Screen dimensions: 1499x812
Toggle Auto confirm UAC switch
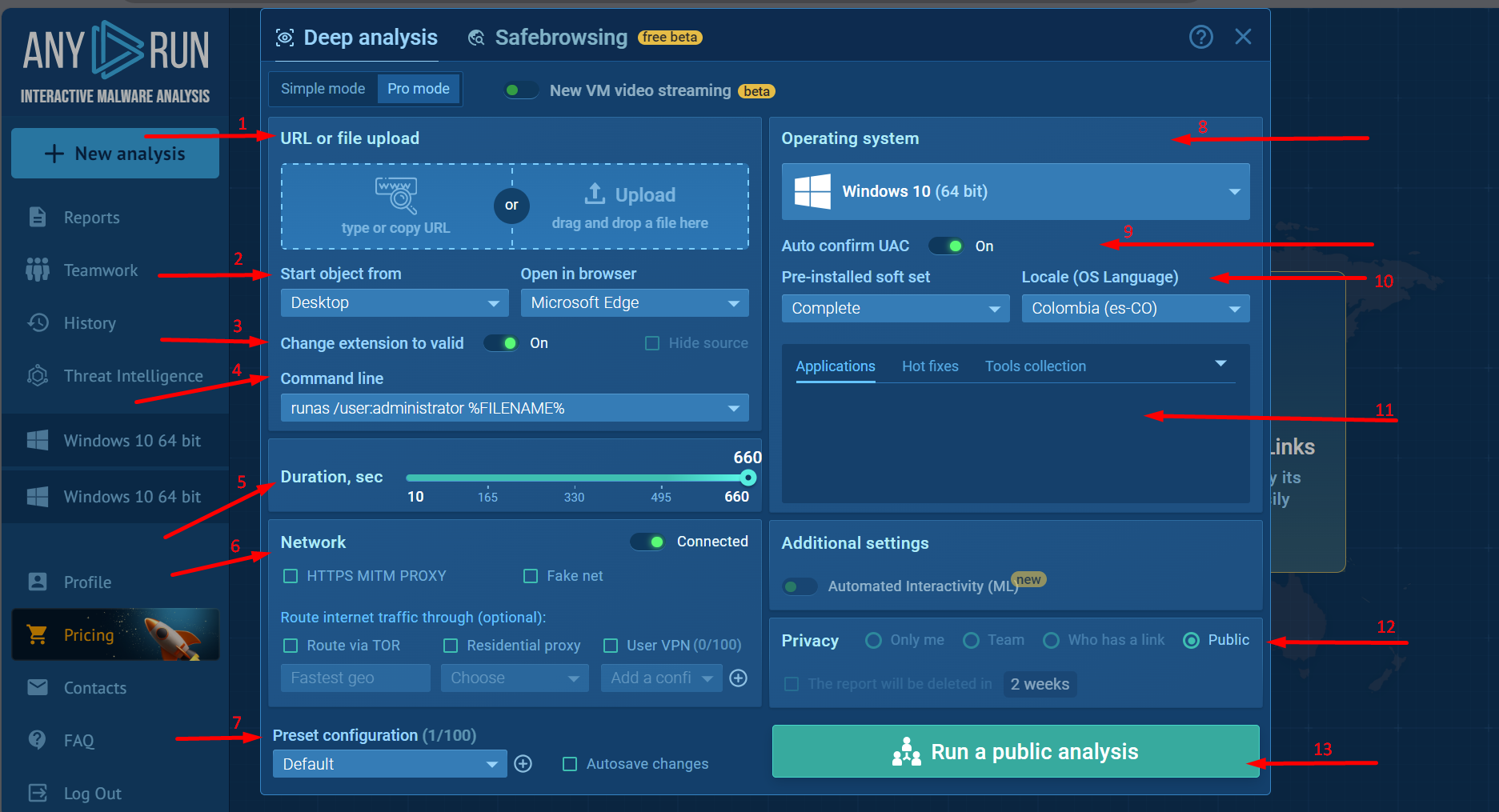click(946, 246)
